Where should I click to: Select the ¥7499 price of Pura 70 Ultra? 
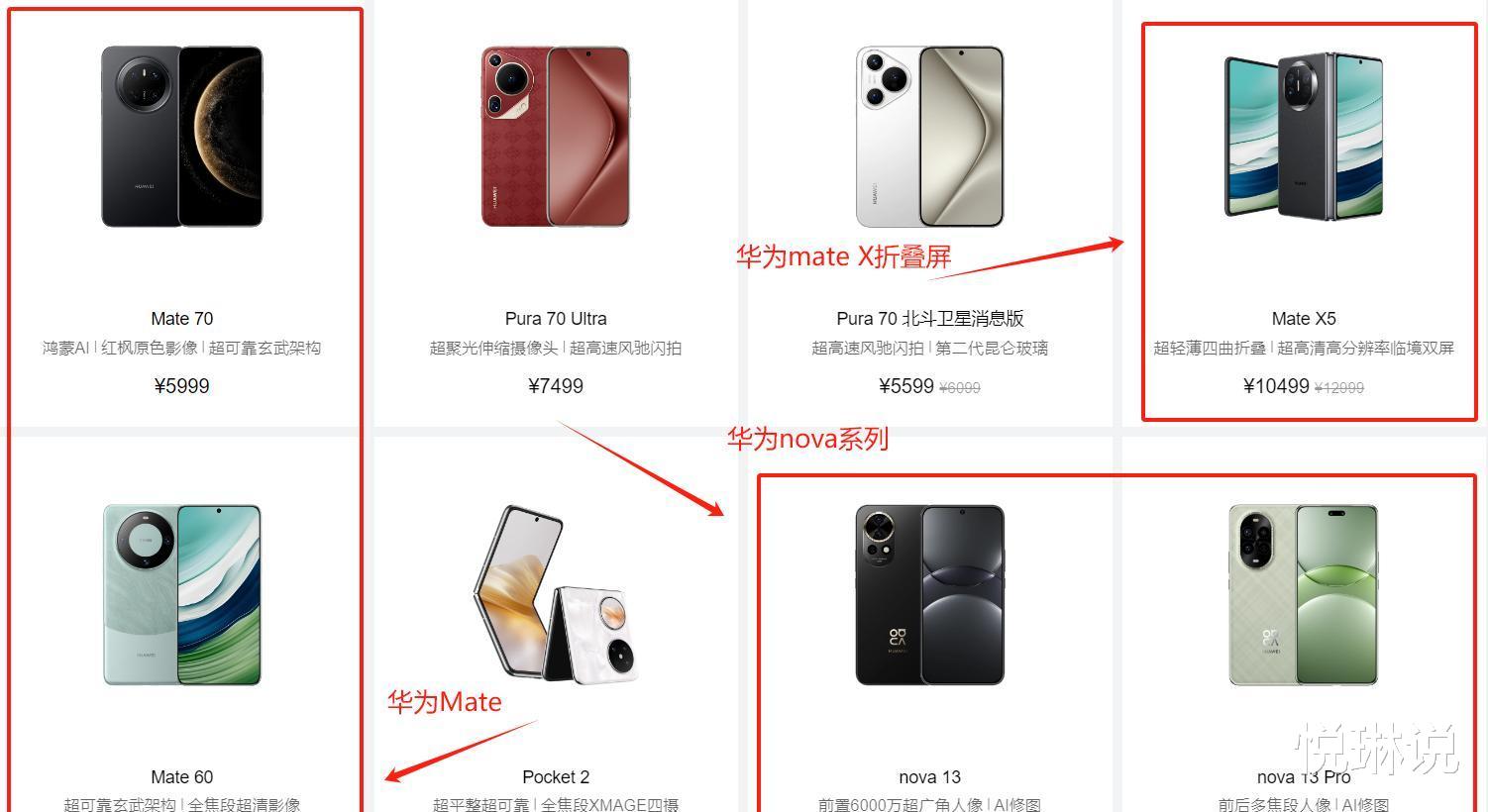556,386
